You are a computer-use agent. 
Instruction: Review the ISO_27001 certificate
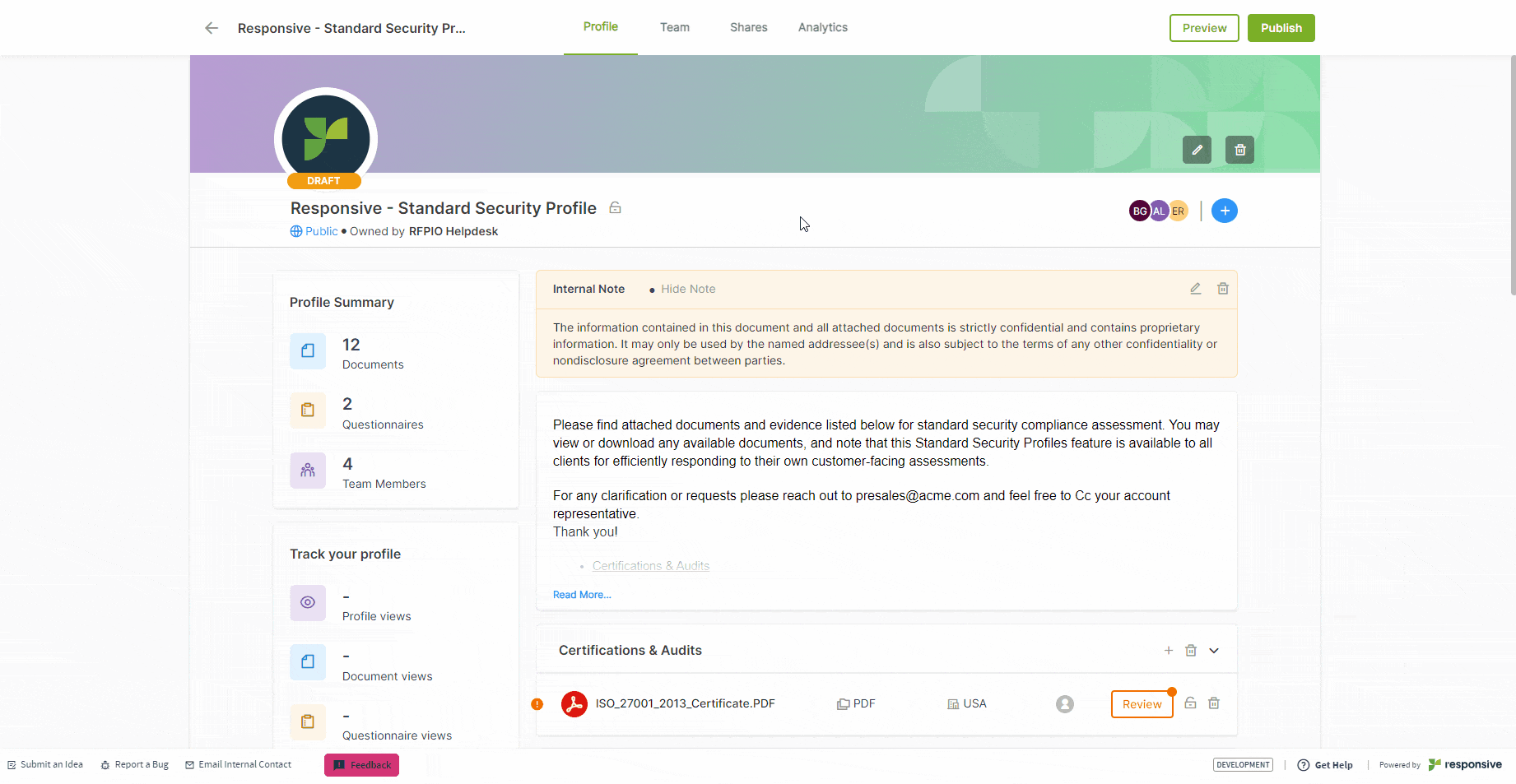pyautogui.click(x=1142, y=704)
